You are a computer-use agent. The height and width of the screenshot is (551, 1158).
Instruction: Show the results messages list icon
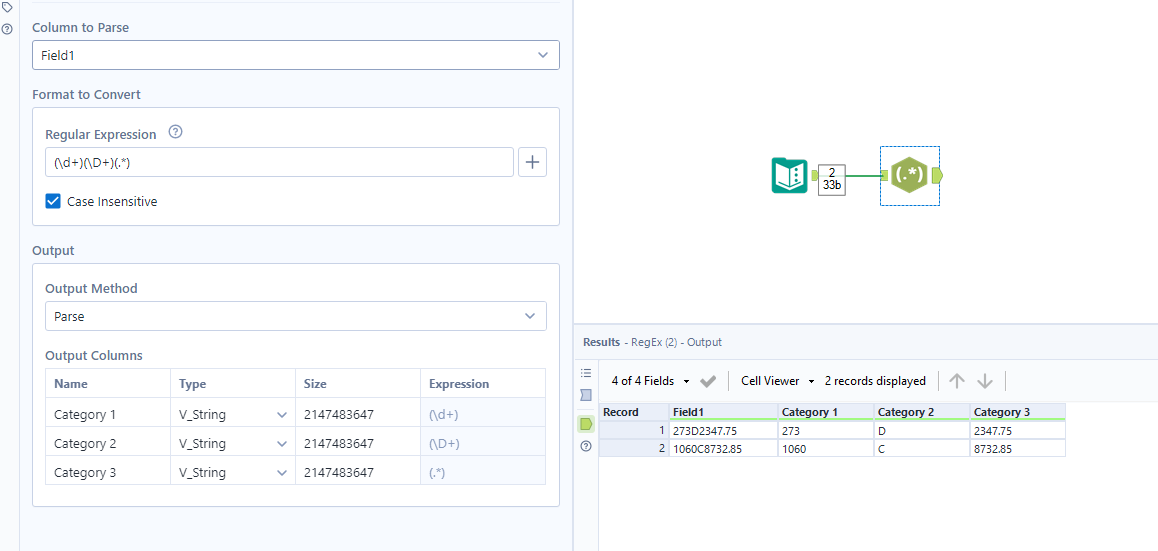pos(586,372)
